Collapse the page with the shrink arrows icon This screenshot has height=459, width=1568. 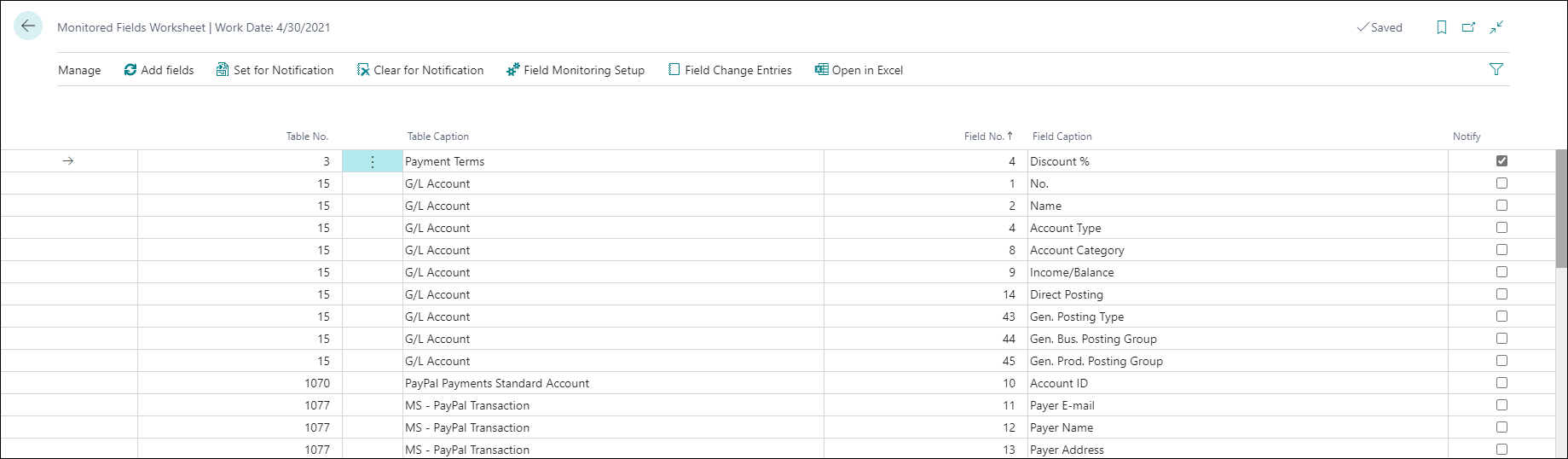point(1496,27)
